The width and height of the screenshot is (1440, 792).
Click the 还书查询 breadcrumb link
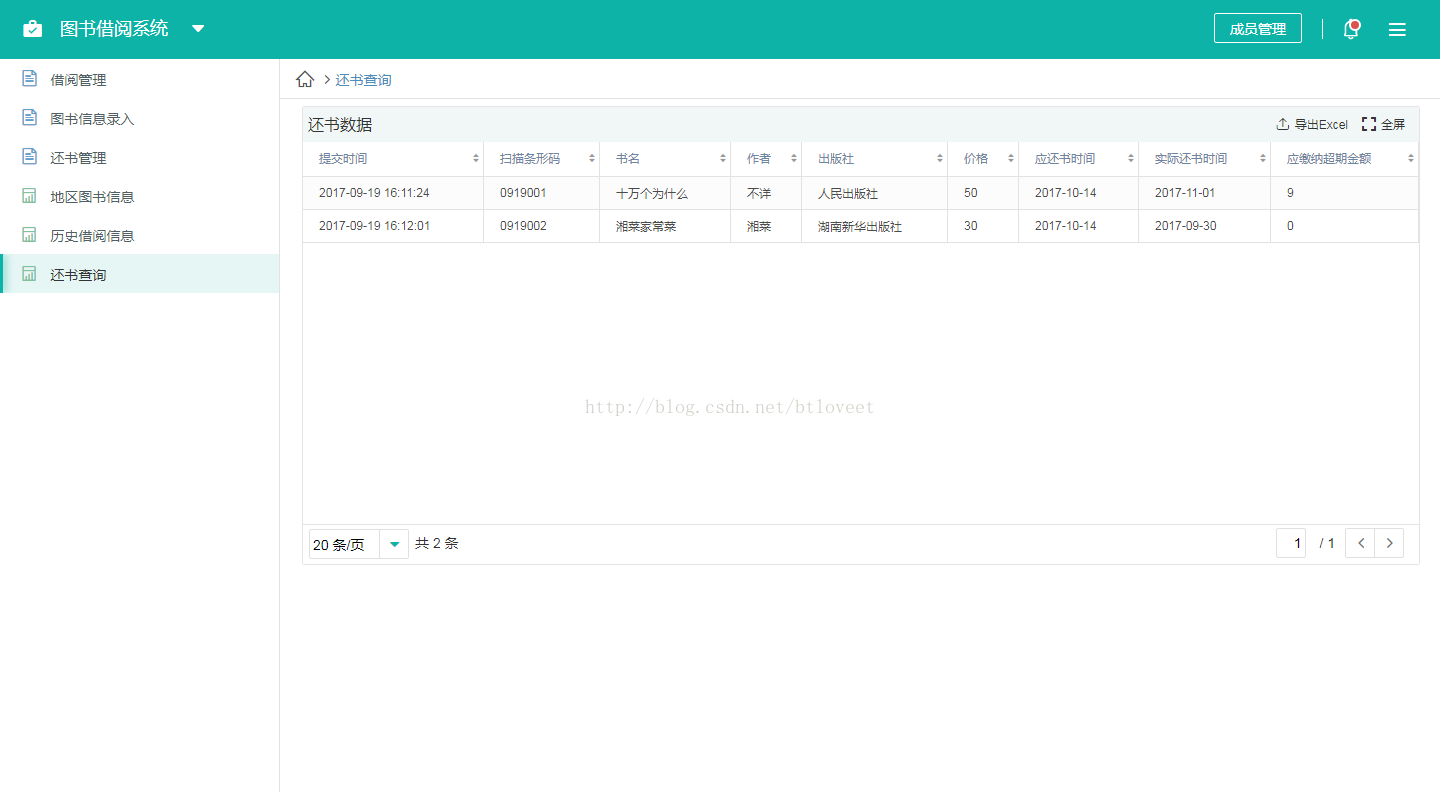pos(363,80)
